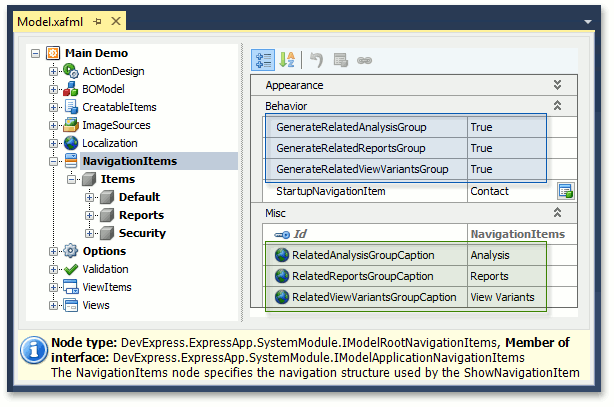Click the Validation green checkmark icon

(x=71, y=270)
